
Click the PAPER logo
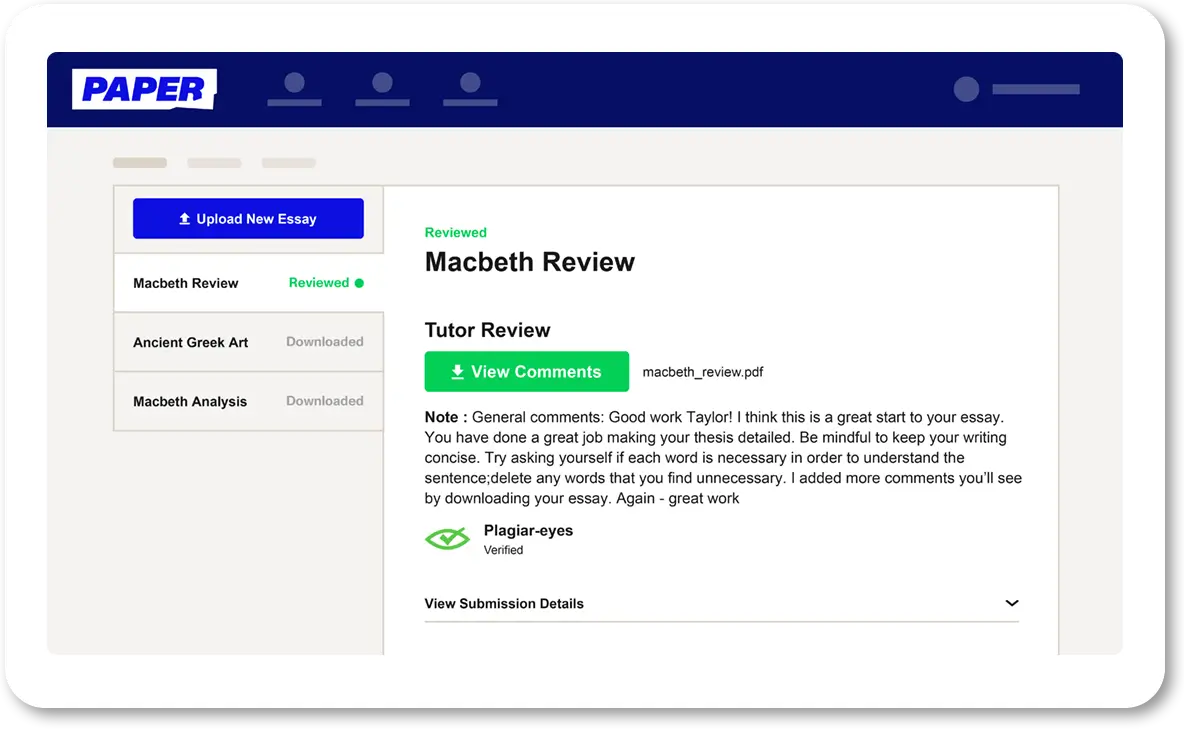click(143, 89)
